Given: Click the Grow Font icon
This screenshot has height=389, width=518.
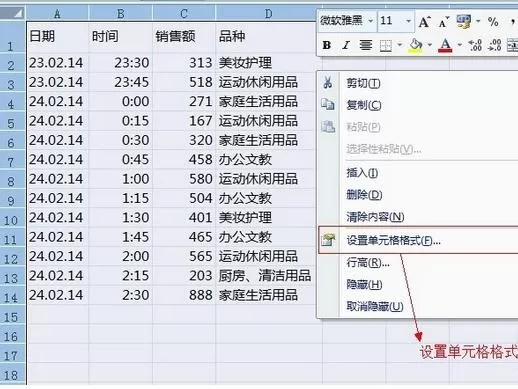Looking at the screenshot, I should 424,22.
